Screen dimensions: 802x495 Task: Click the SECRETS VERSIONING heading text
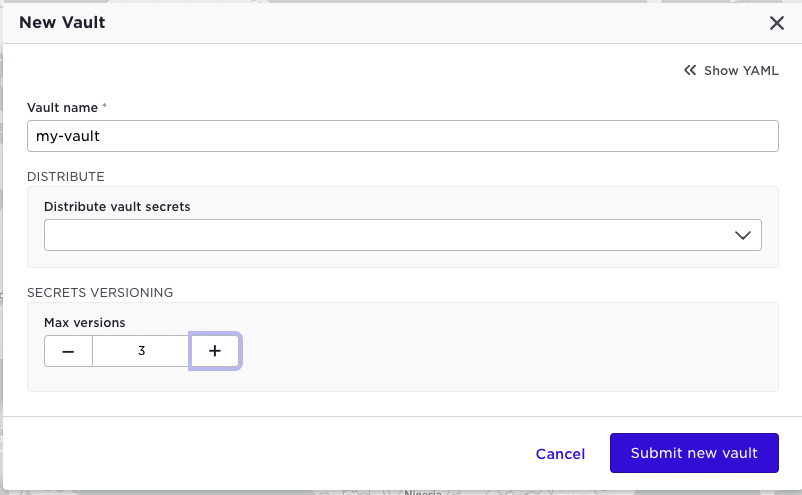[x=100, y=292]
